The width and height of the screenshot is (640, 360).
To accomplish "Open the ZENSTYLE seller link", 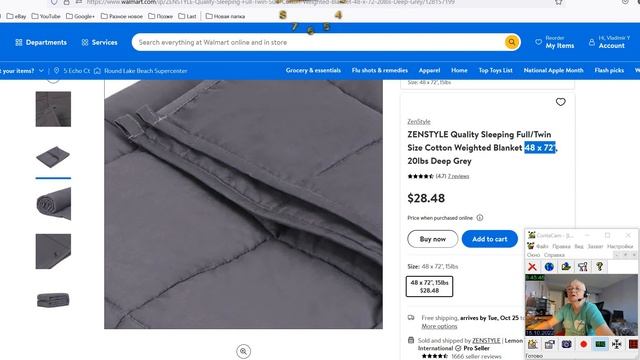I will (486, 340).
